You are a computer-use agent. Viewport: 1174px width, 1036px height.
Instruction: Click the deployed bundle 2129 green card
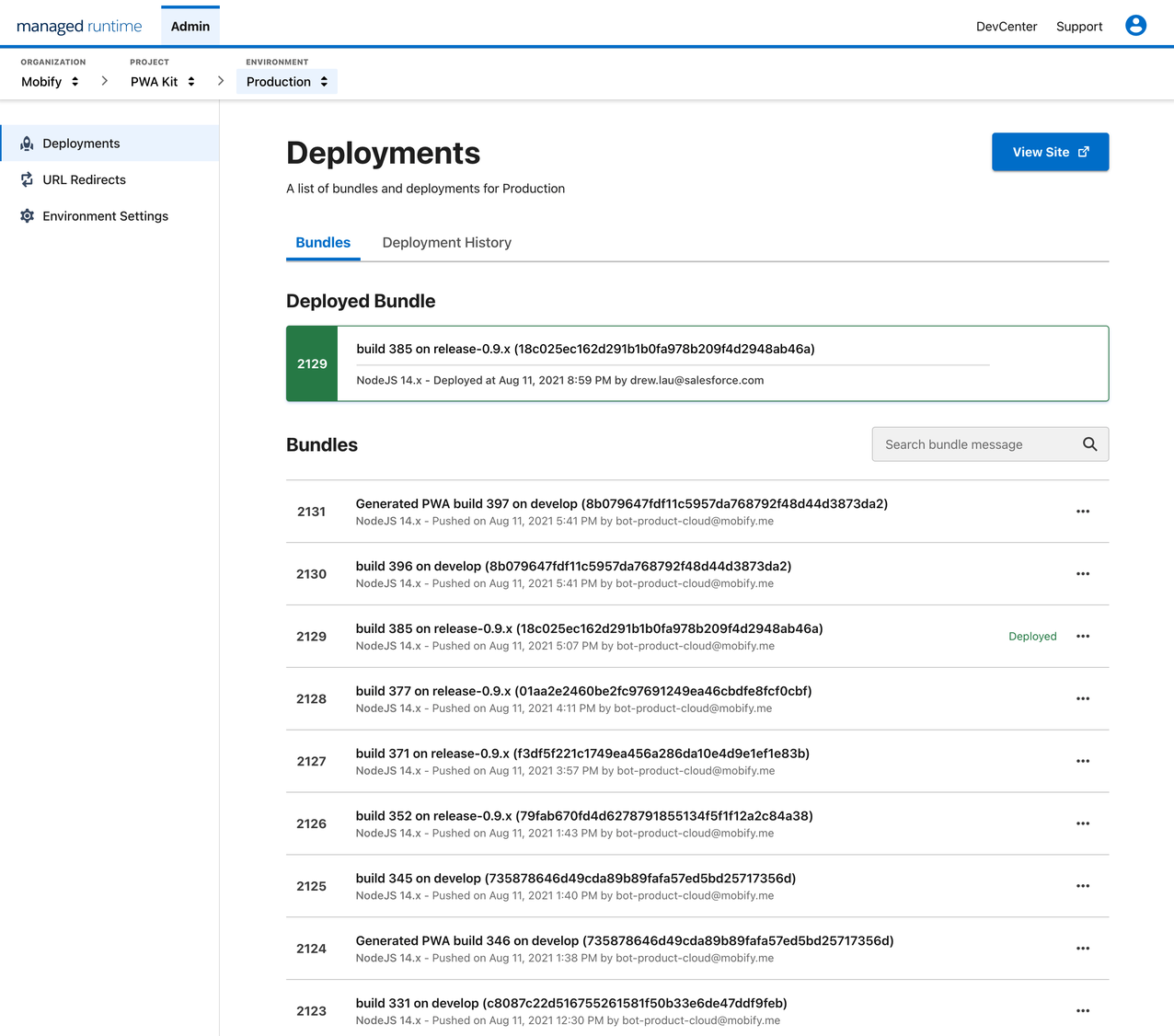coord(696,363)
